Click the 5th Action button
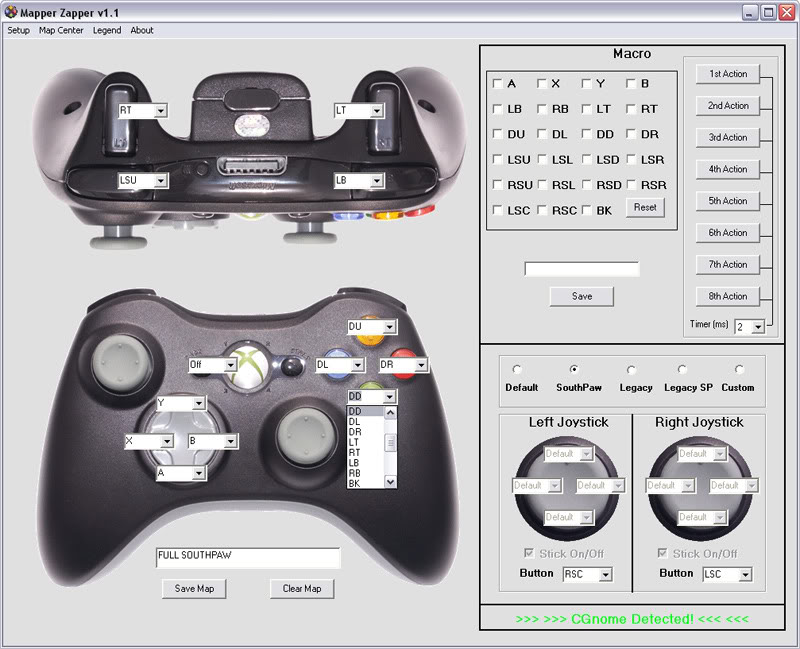Viewport: 800px width, 649px height. click(x=728, y=201)
